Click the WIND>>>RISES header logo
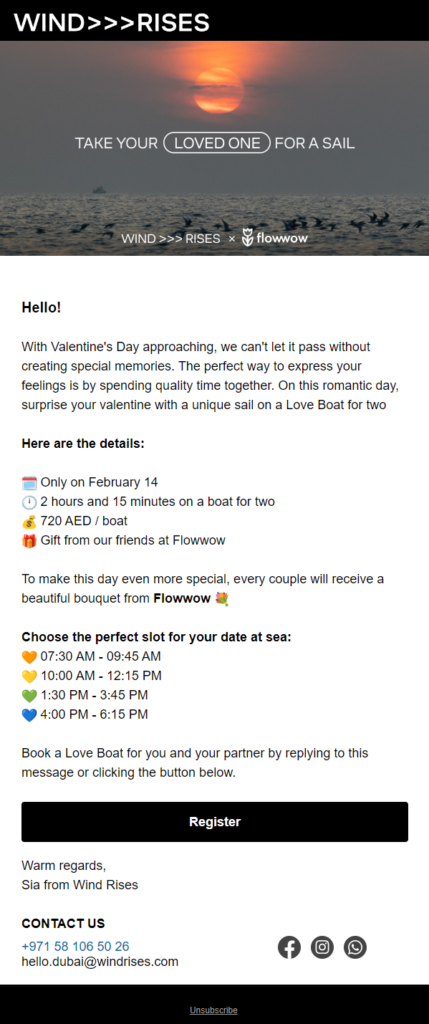 (x=112, y=22)
